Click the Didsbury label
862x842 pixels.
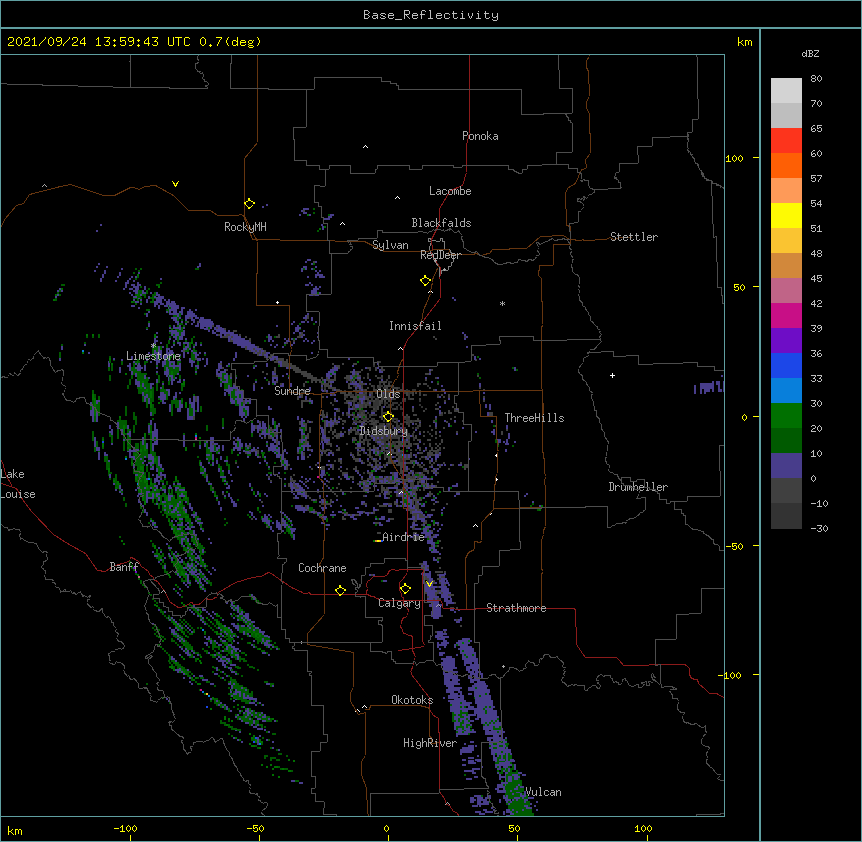click(x=383, y=431)
